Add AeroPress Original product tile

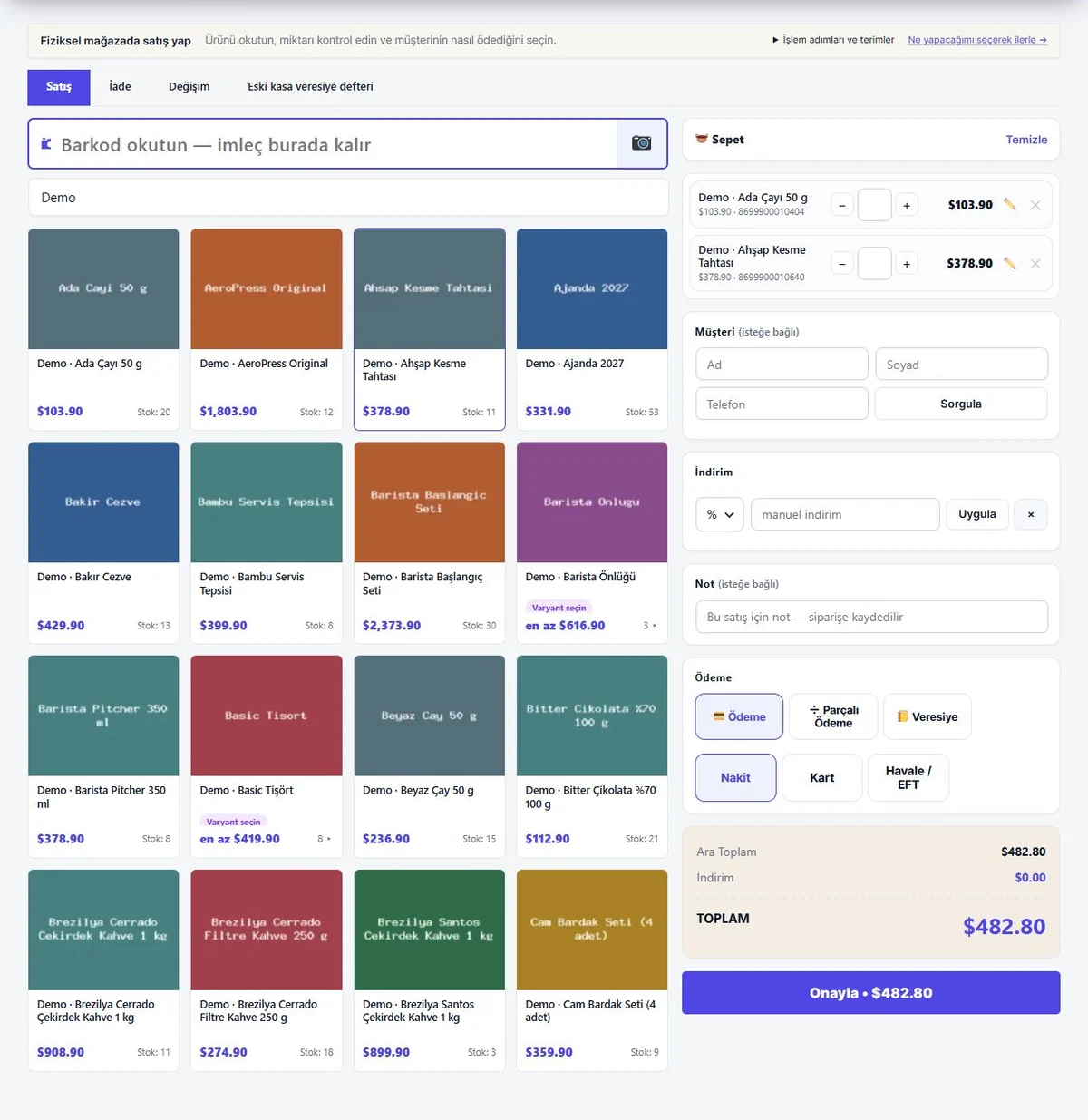tap(267, 329)
